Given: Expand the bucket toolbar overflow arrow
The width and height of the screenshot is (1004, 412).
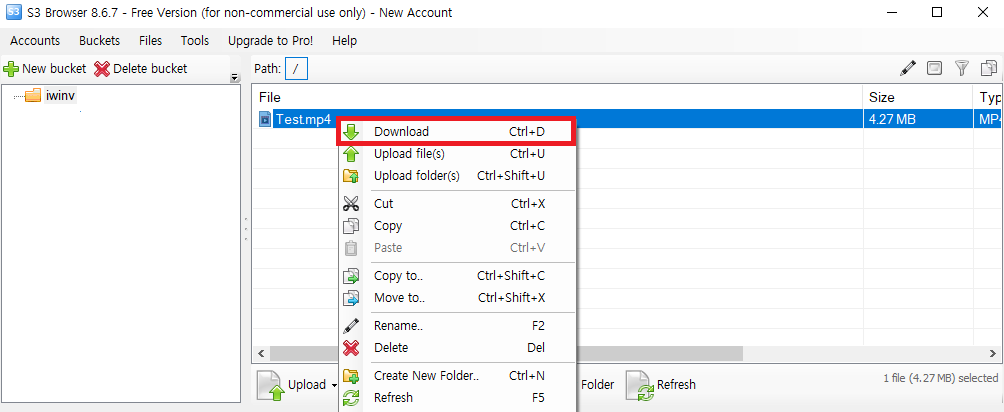Looking at the screenshot, I should 234,78.
